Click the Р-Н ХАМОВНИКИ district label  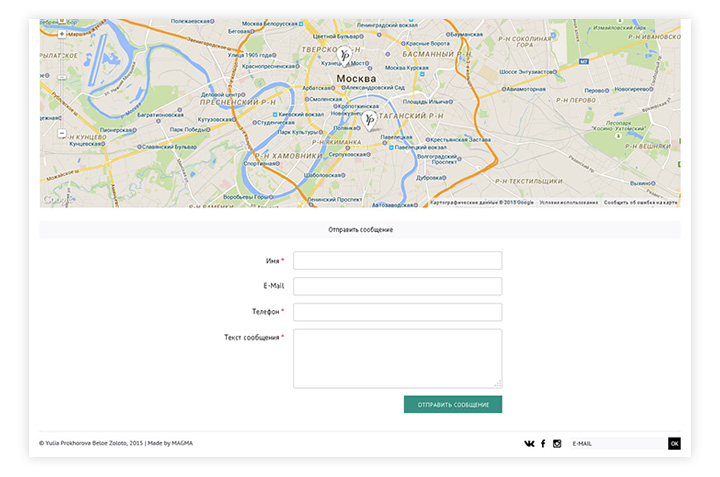click(x=288, y=156)
